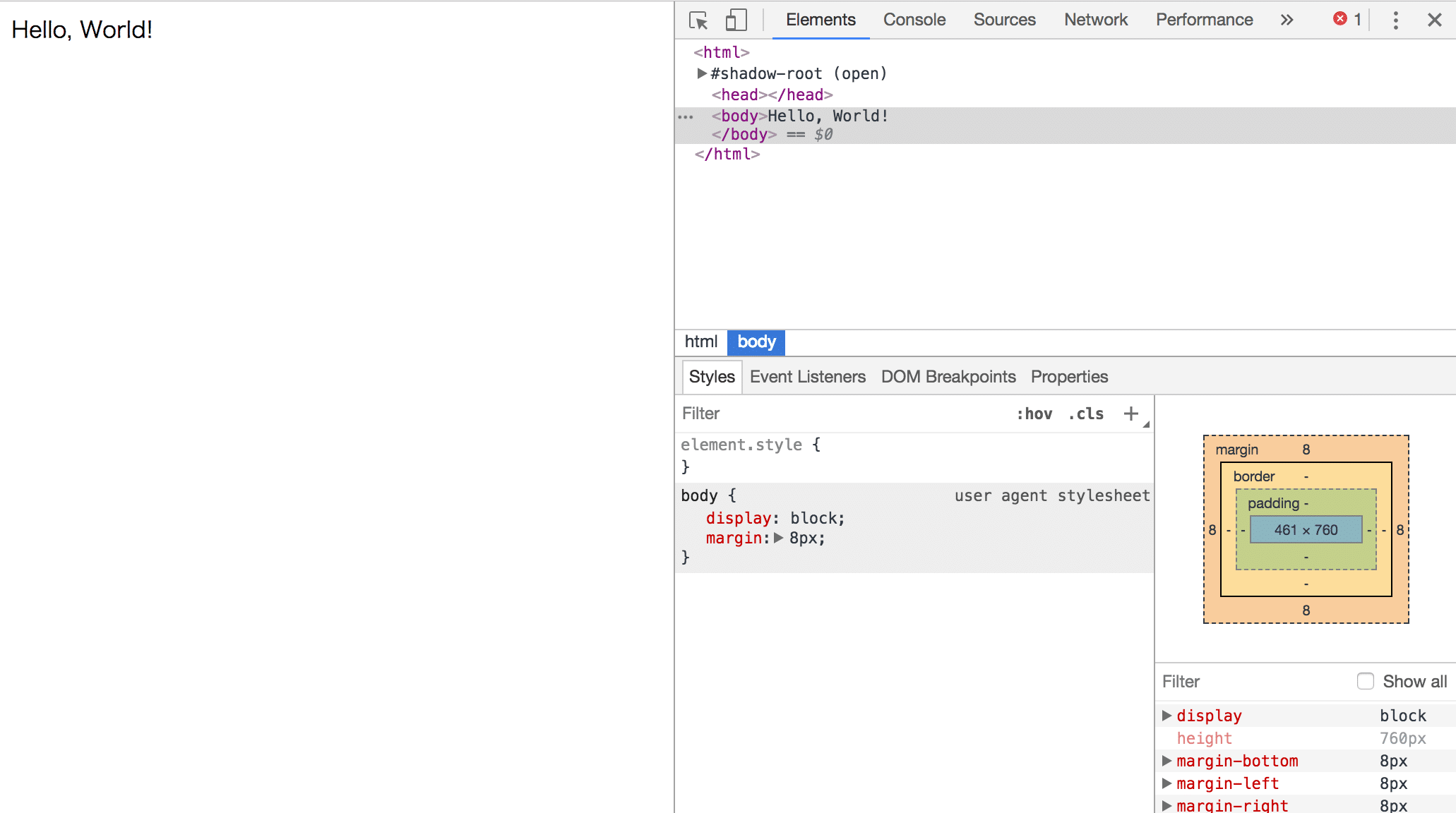Screen dimensions: 1456x813
Task: Click the right margin value 8 in box model
Action: [x=1400, y=529]
